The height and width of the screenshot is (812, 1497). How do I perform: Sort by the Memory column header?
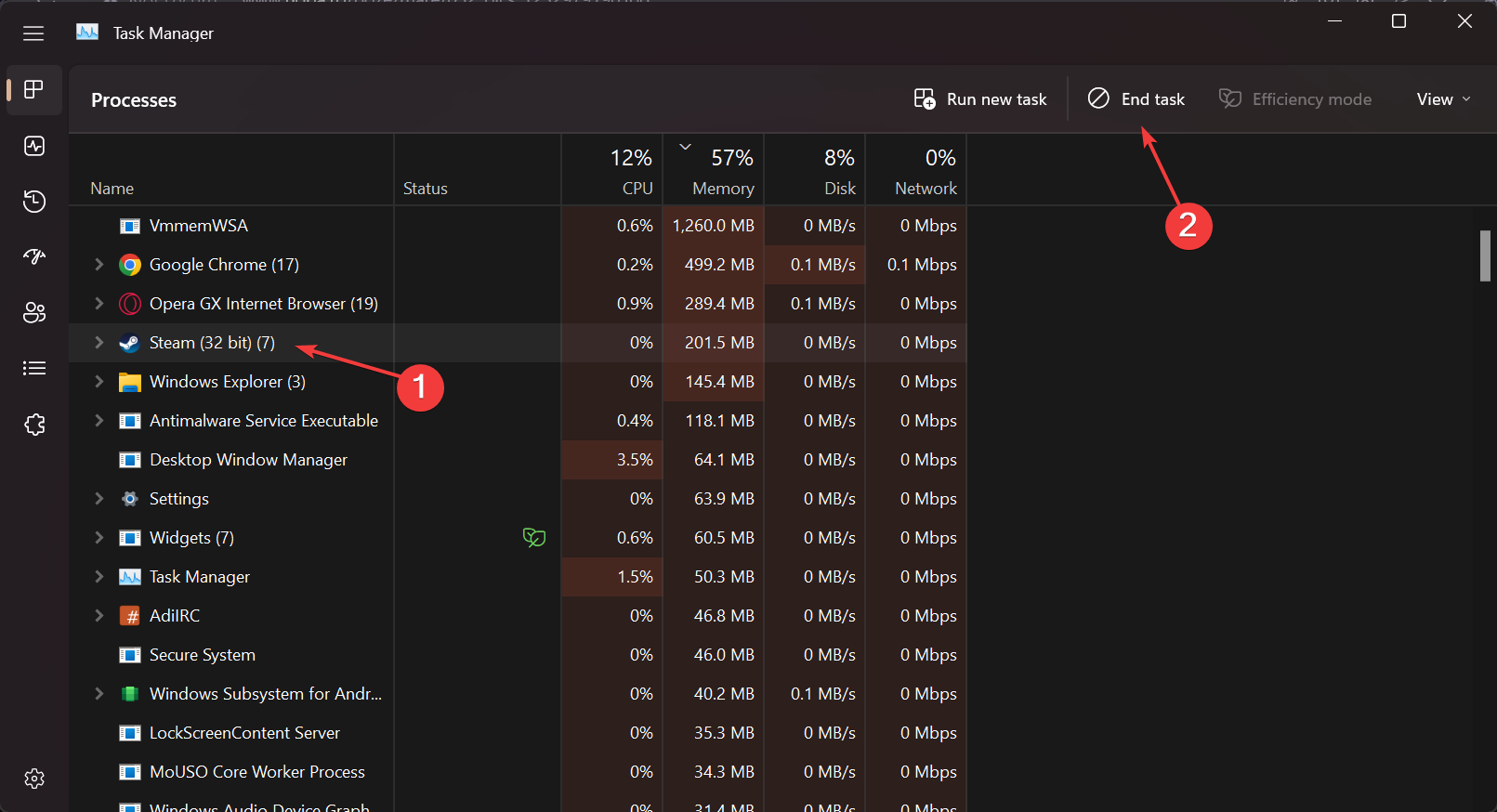714,172
